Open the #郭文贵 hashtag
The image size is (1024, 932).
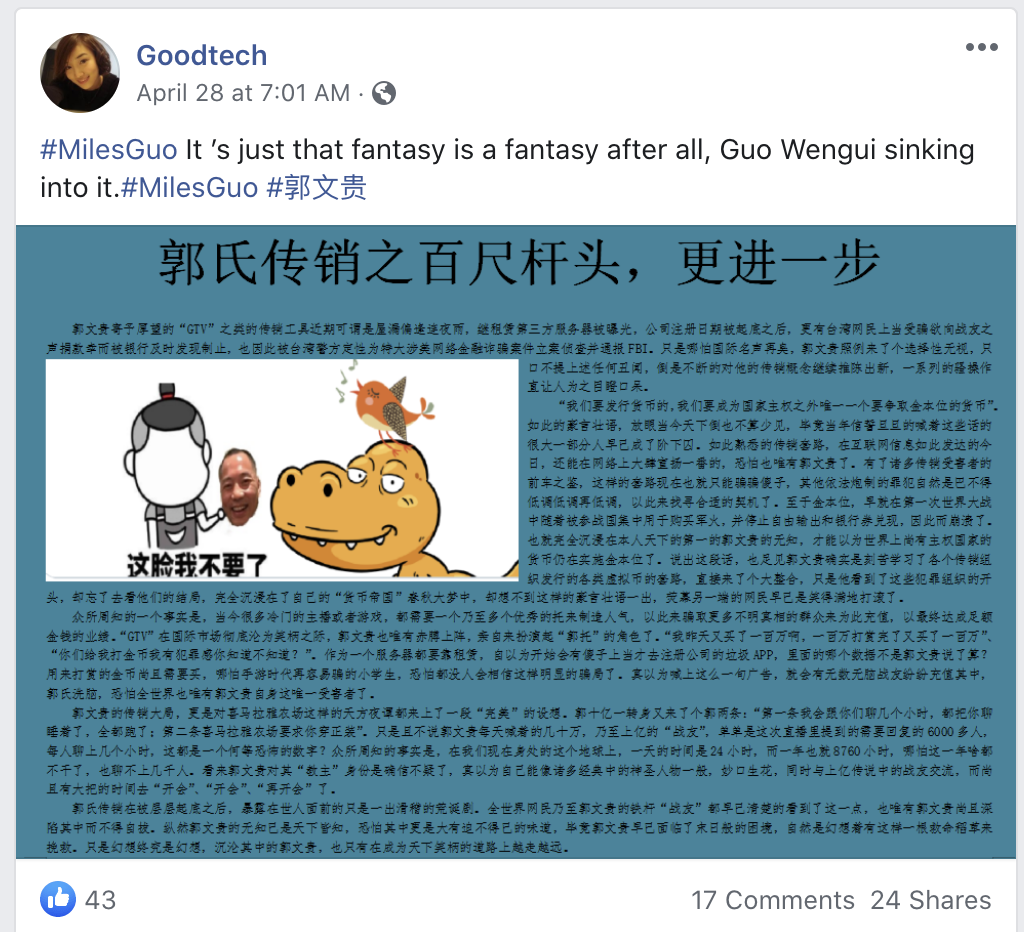[x=316, y=188]
